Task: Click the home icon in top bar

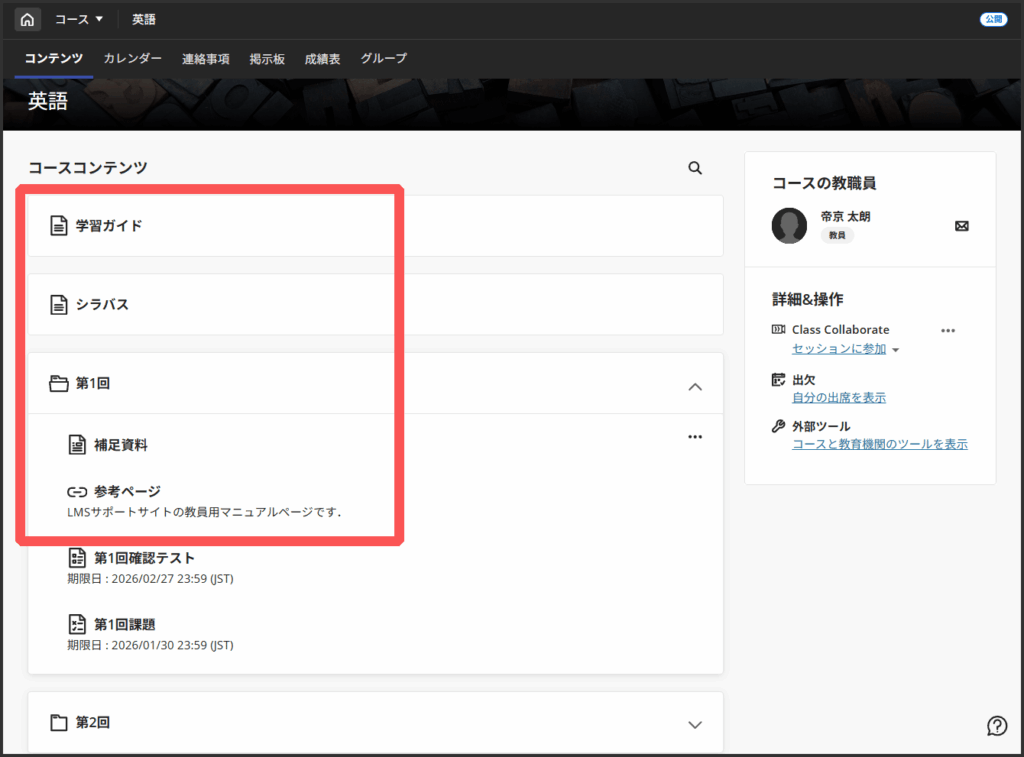Action: pos(28,19)
